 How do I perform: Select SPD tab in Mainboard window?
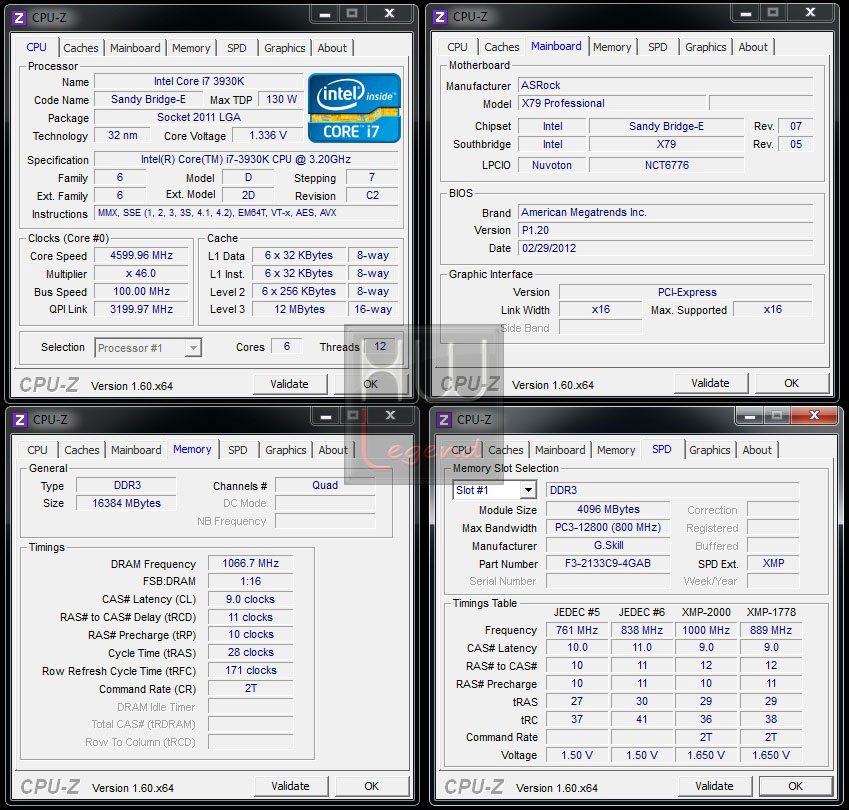pyautogui.click(x=657, y=47)
